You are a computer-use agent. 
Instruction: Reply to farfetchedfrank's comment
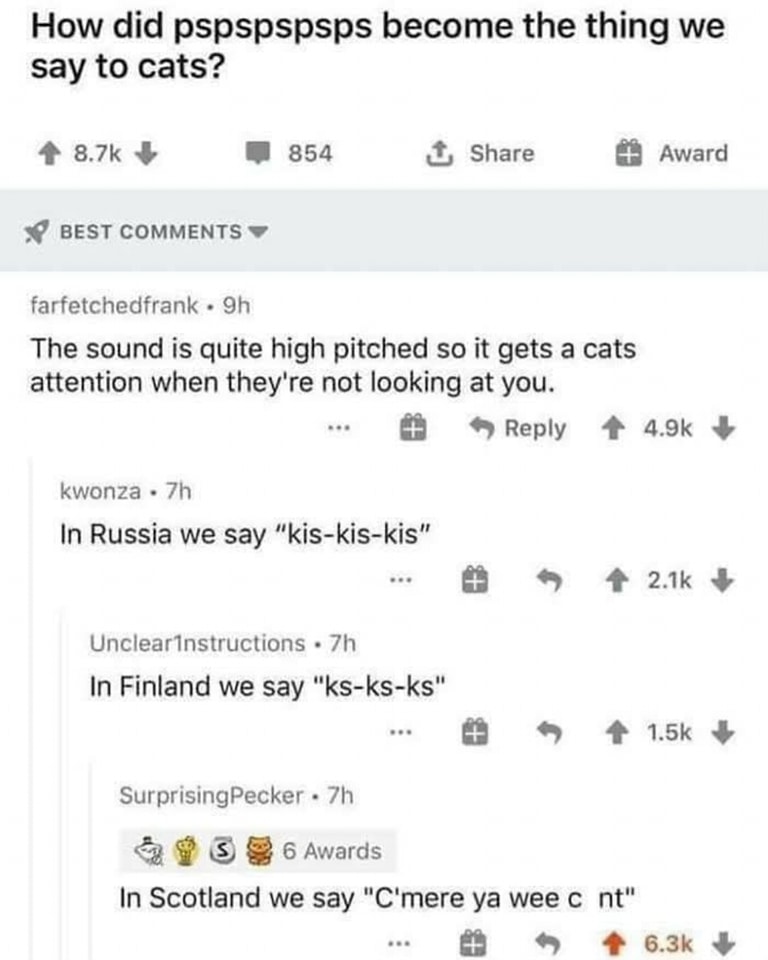point(518,428)
